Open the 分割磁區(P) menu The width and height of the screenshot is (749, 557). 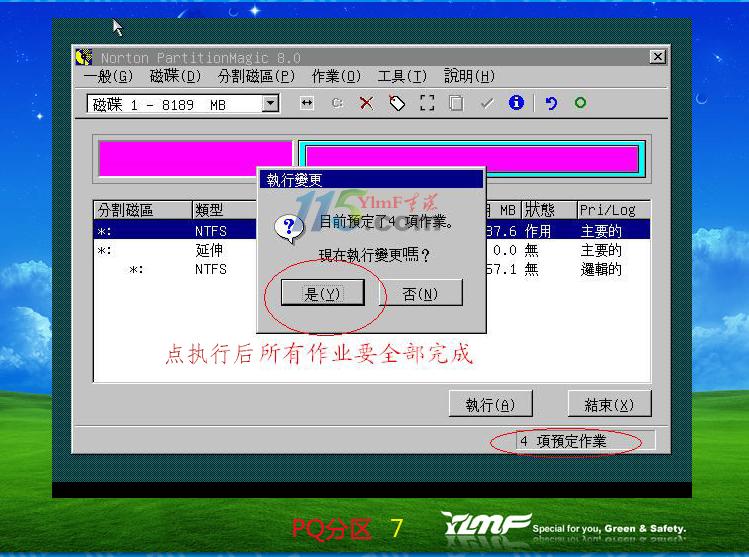coord(256,76)
